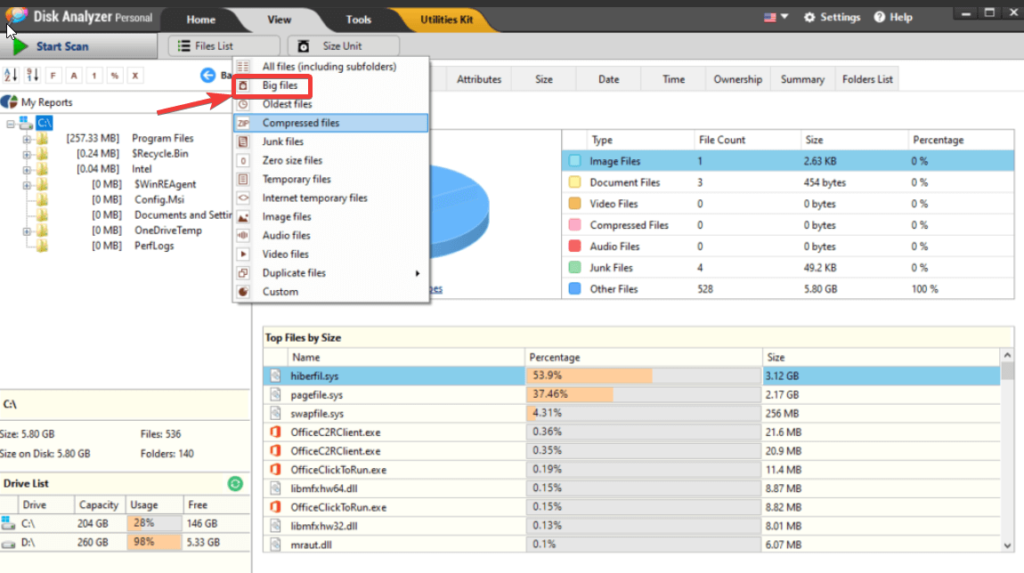Image resolution: width=1024 pixels, height=573 pixels.
Task: Click the Top Files scrollbar up arrow
Action: point(1007,355)
